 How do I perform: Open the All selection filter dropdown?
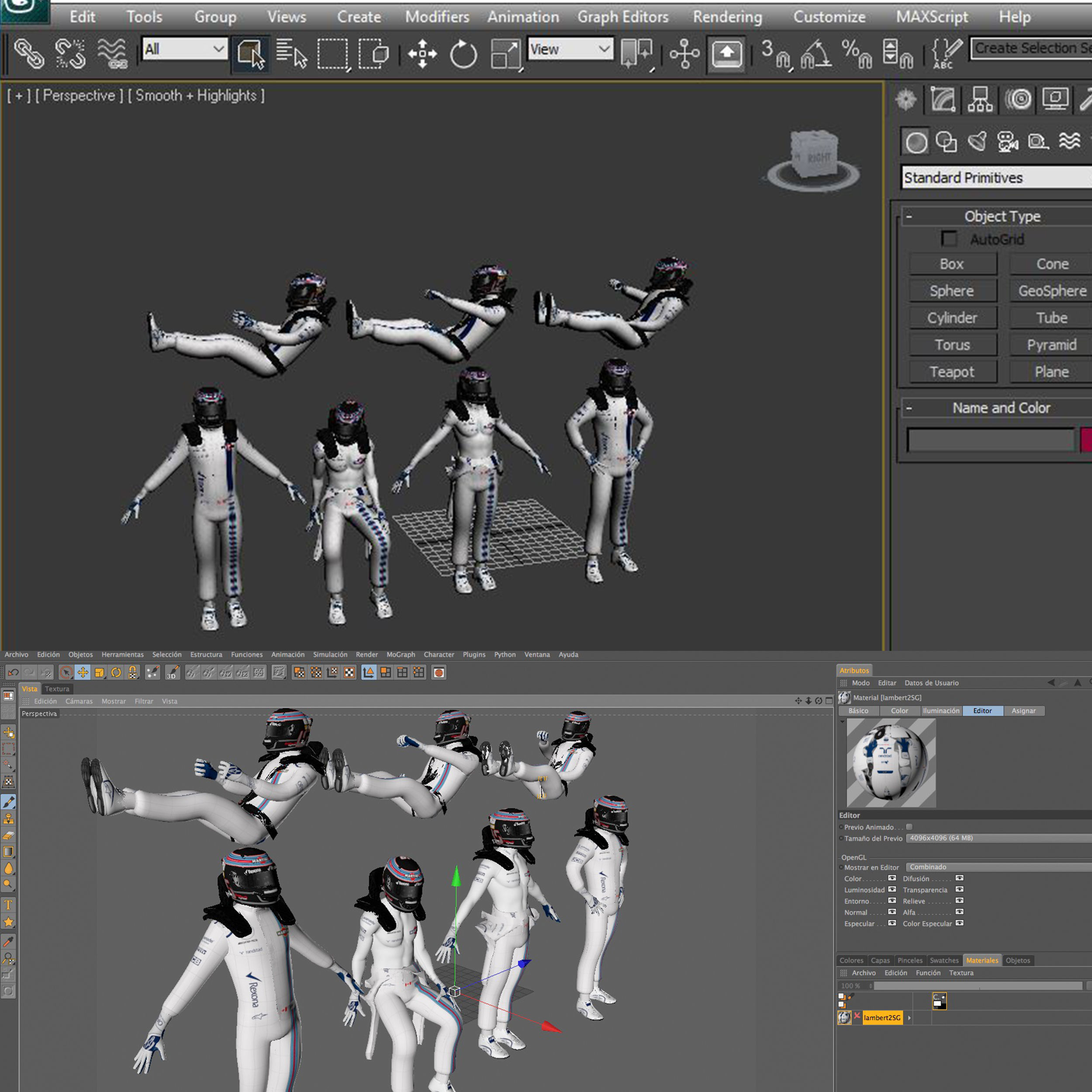(x=185, y=49)
